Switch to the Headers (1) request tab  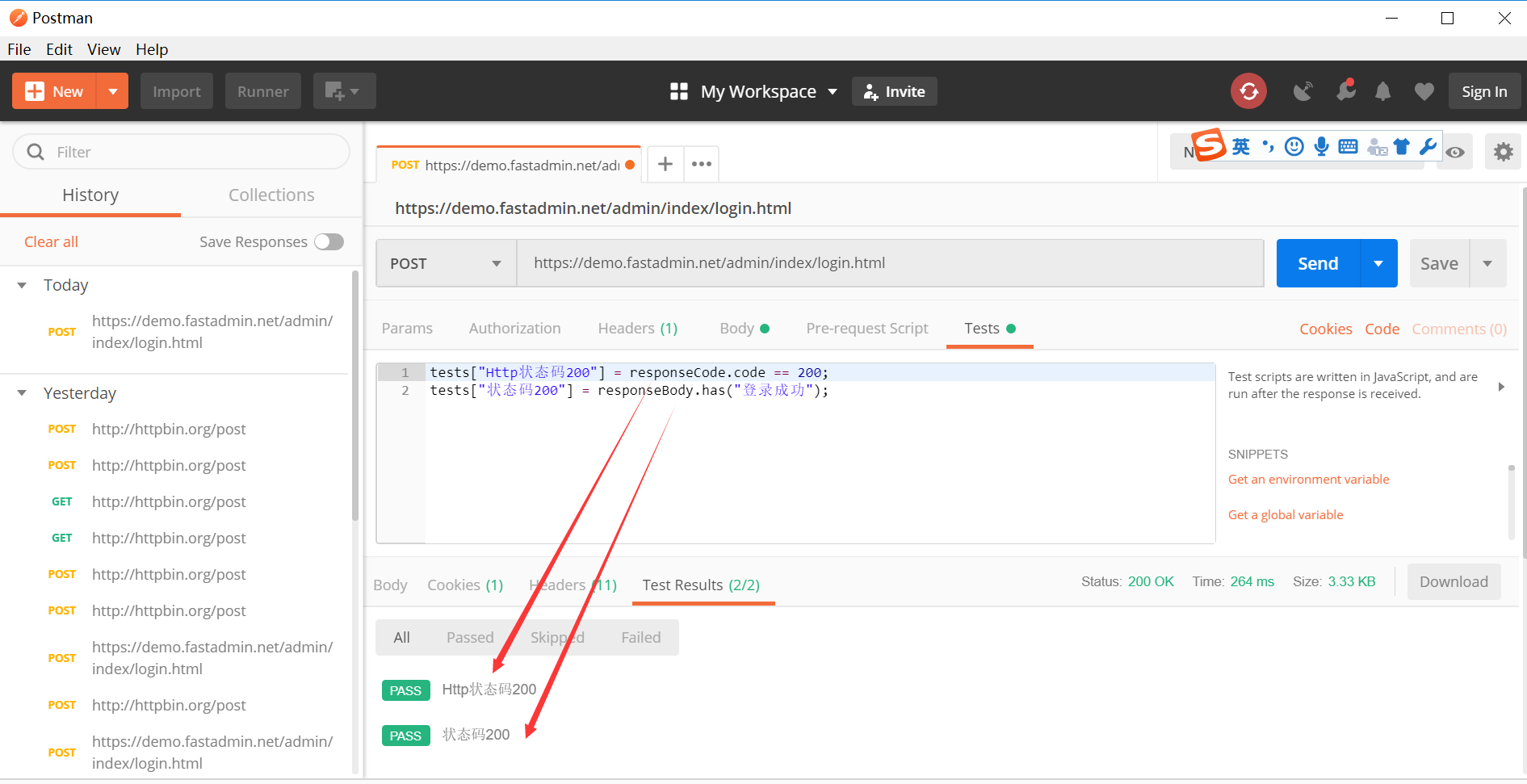coord(637,329)
